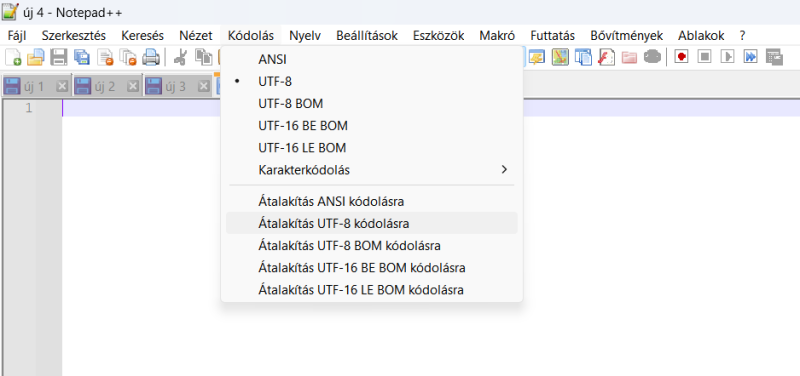The image size is (800, 376).
Task: Click the Save floppy disk icon
Action: click(59, 57)
